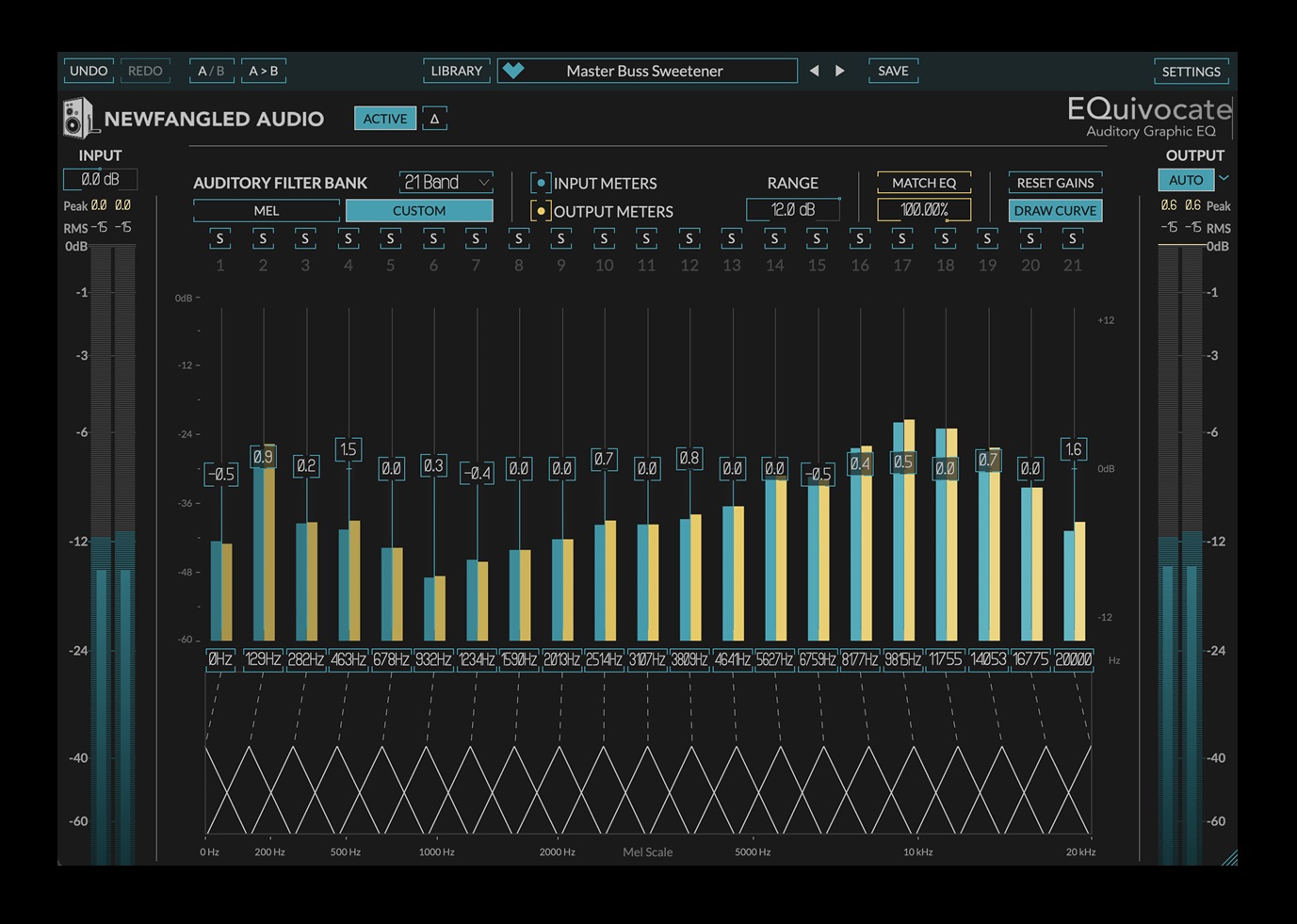1297x924 pixels.
Task: Click the 20000 frequency box
Action: point(1074,660)
